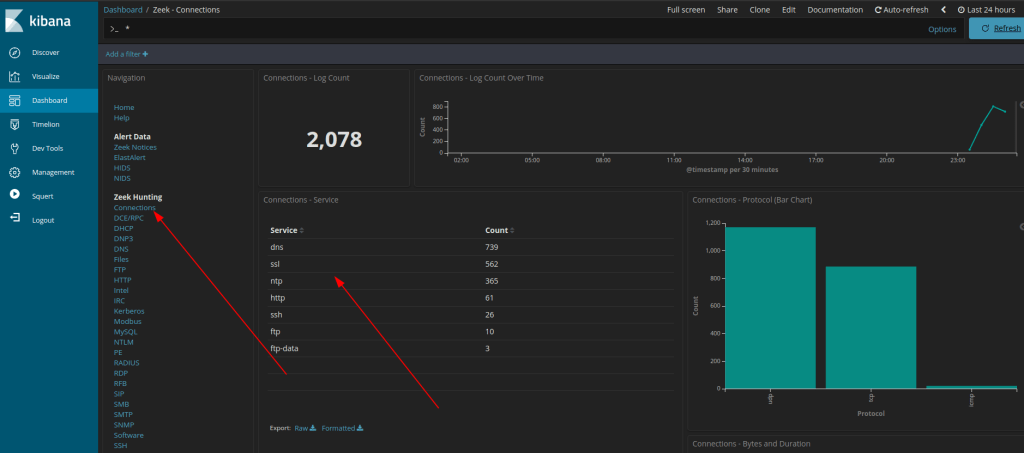This screenshot has width=1024, height=453.
Task: Open the Discover compass icon
Action: tap(14, 52)
